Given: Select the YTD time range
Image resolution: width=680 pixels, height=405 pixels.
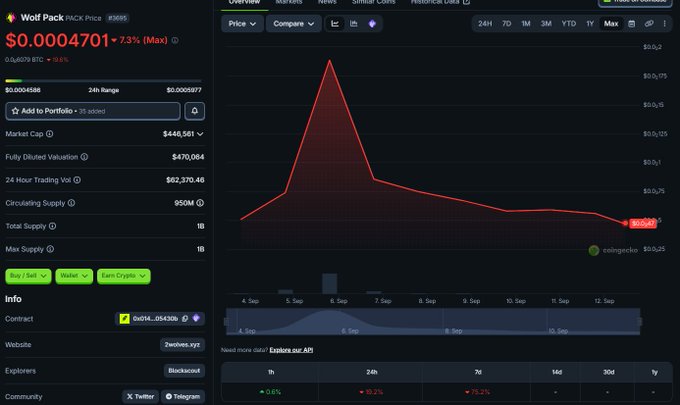Looking at the screenshot, I should 569,24.
